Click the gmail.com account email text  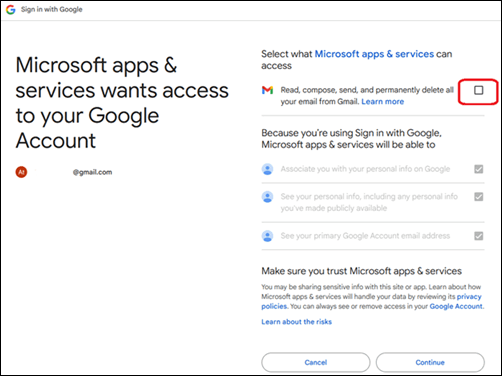(92, 172)
